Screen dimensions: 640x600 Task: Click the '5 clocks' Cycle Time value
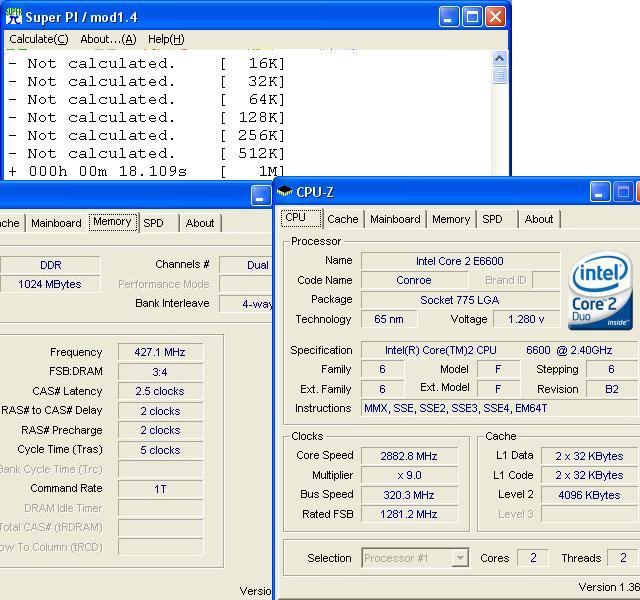pyautogui.click(x=160, y=450)
